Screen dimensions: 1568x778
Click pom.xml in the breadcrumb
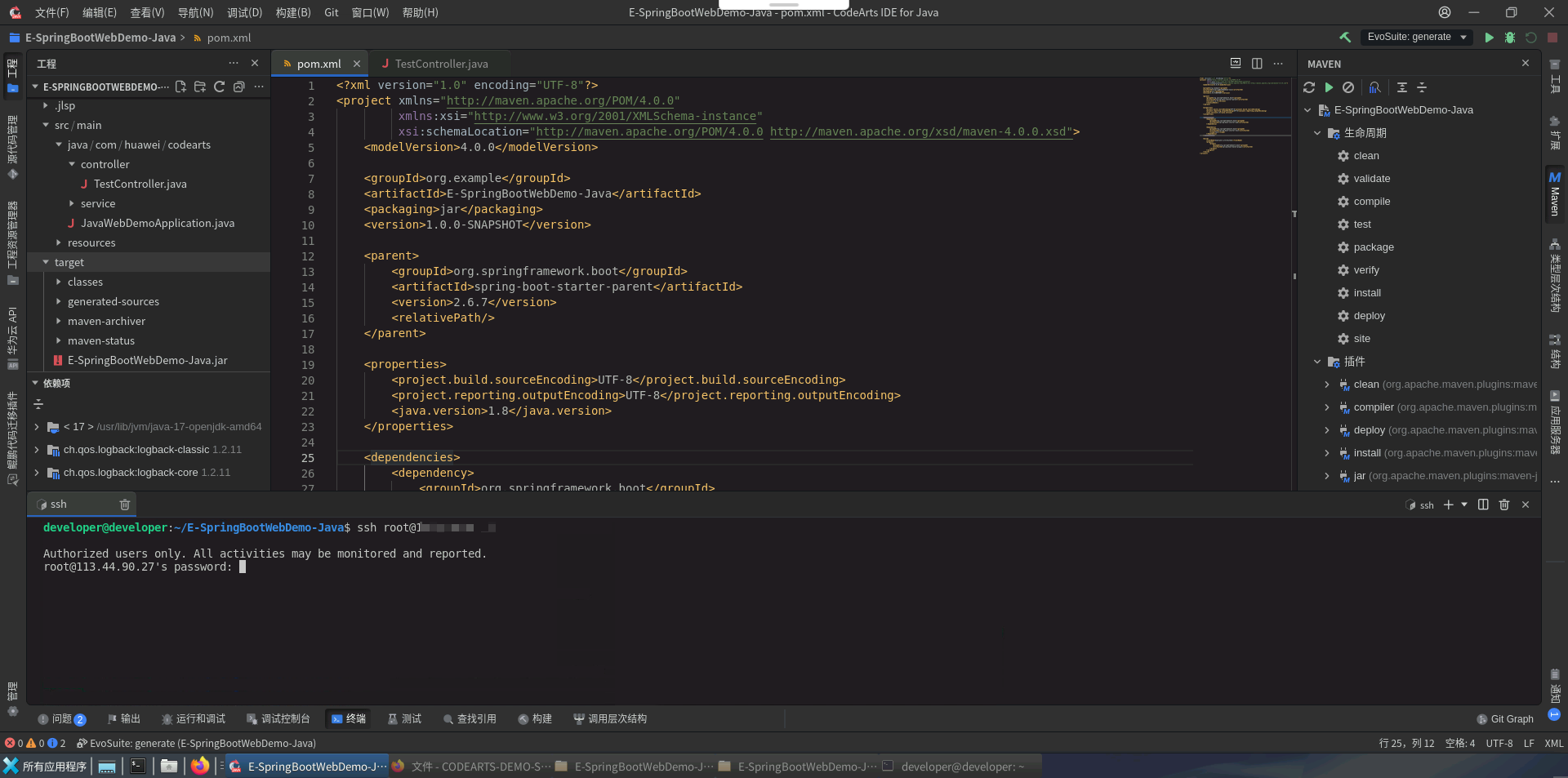pos(229,38)
